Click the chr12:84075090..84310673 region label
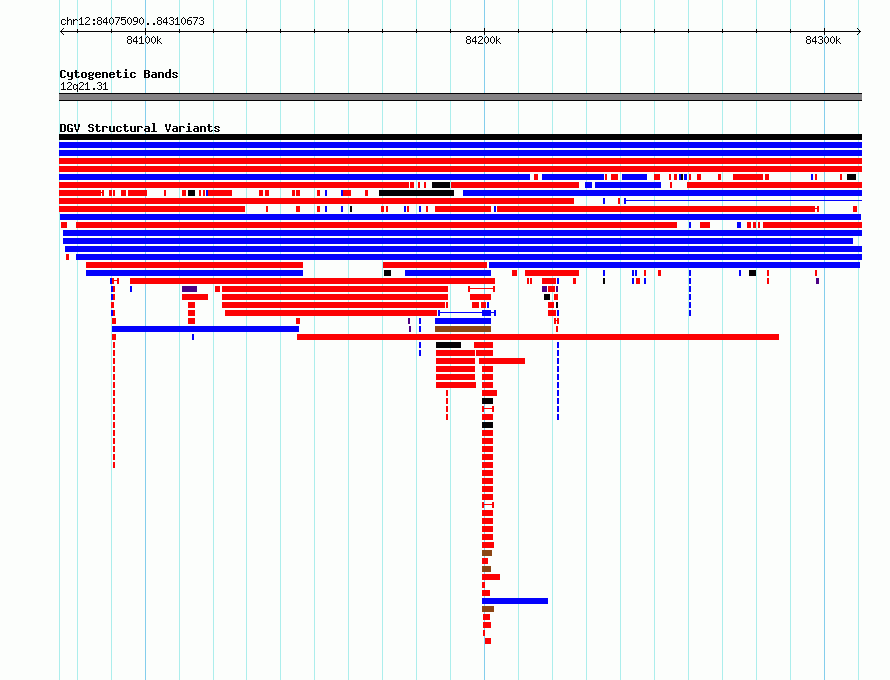Image resolution: width=890 pixels, height=680 pixels. click(132, 21)
